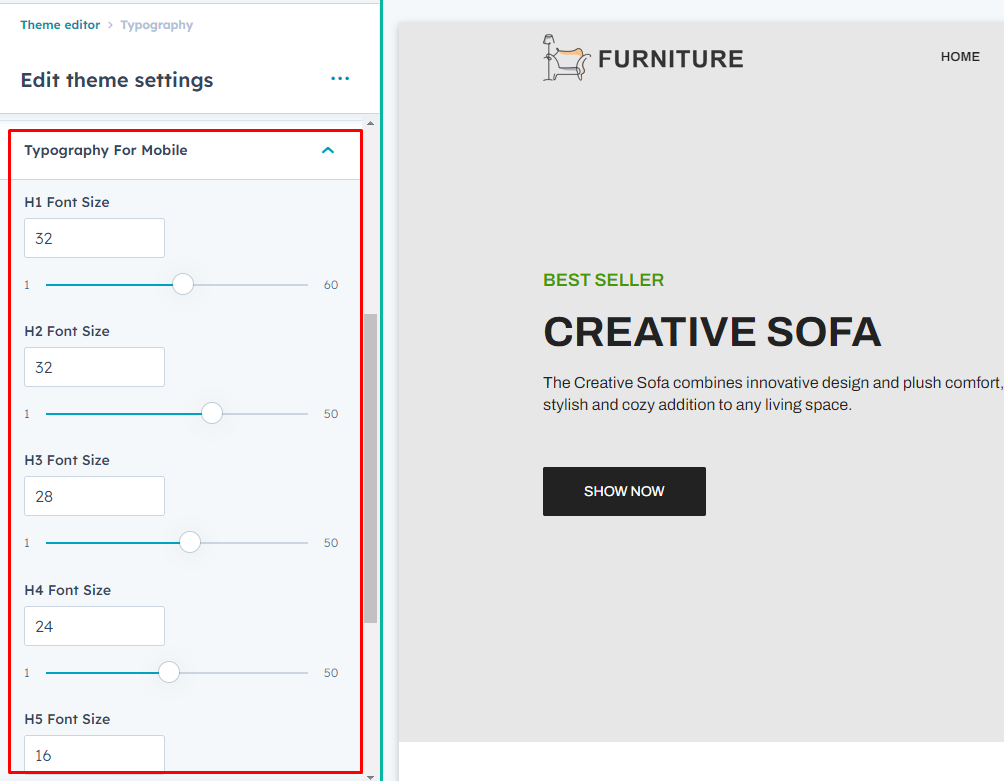The image size is (1004, 781).
Task: Click the three-dot more options icon
Action: click(340, 79)
